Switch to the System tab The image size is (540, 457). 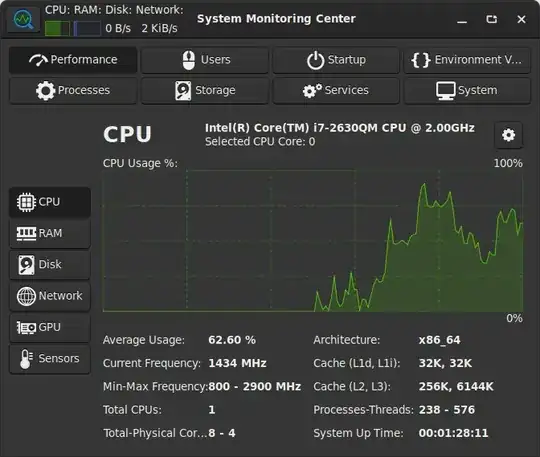[x=467, y=91]
